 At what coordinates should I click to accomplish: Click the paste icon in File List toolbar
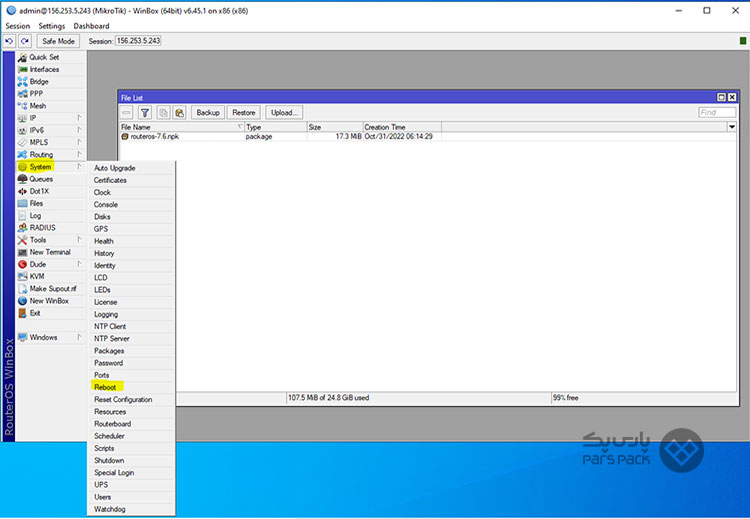click(179, 113)
